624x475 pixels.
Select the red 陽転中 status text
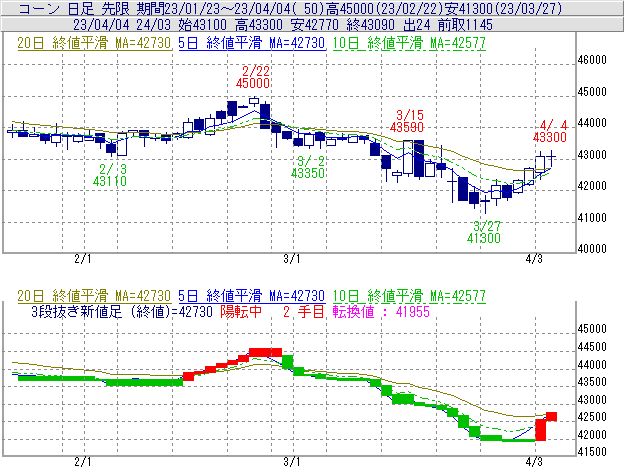point(243,311)
